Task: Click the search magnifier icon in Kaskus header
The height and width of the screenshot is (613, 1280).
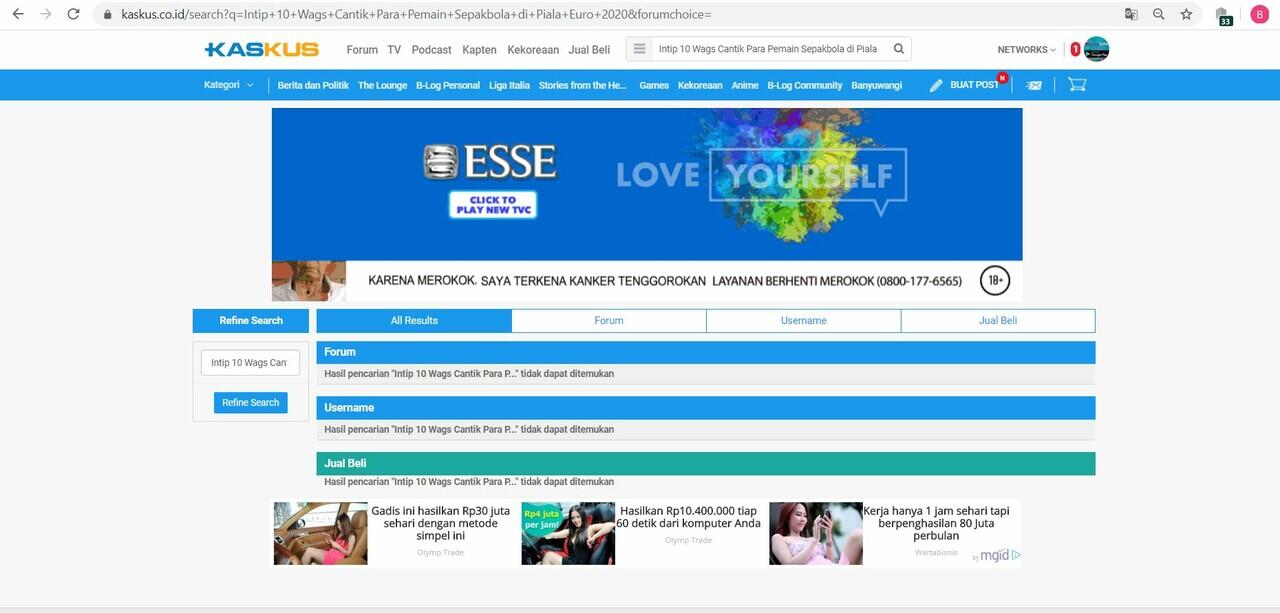Action: (x=898, y=49)
